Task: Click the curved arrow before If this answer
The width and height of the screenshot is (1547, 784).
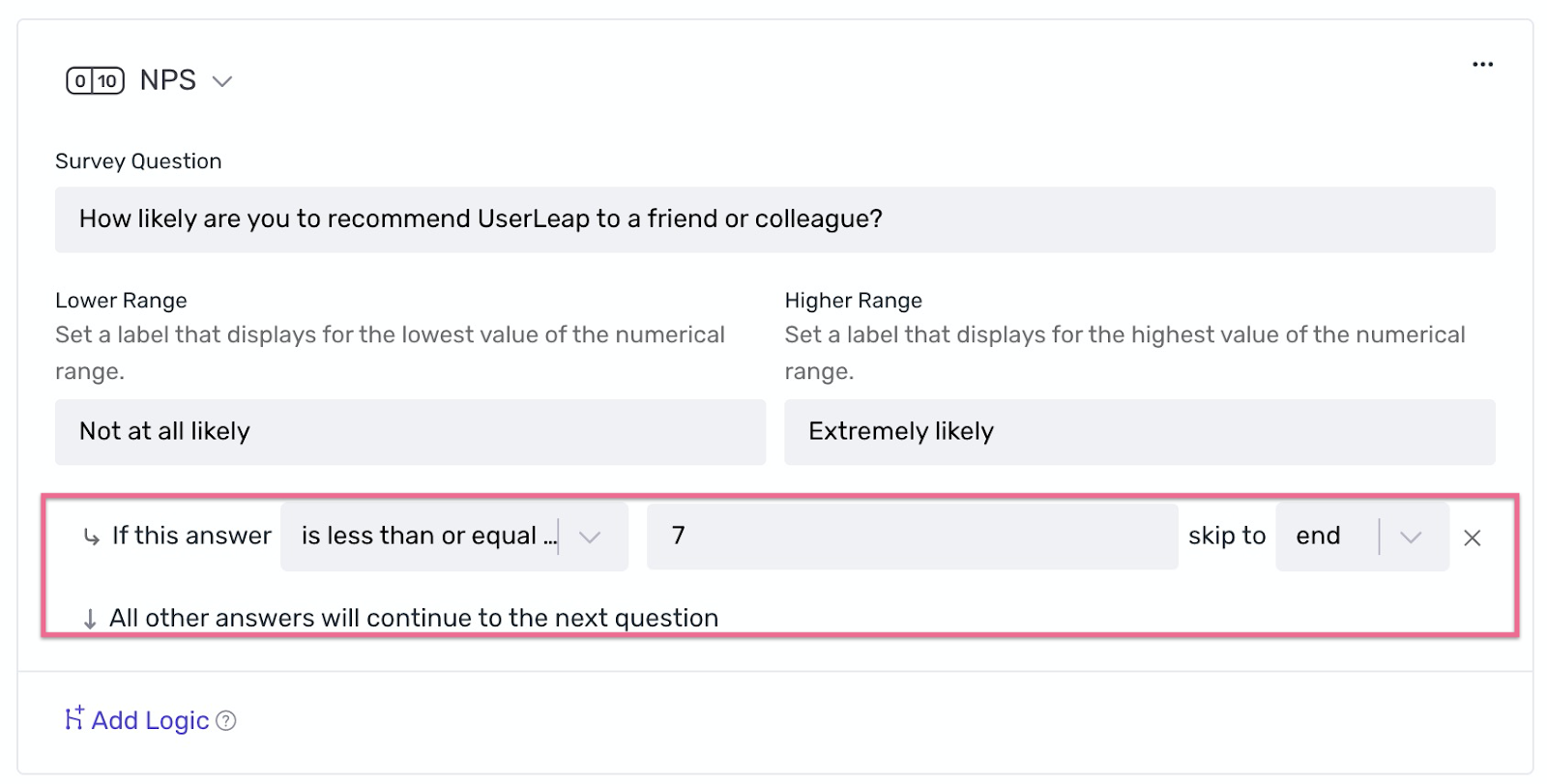Action: [91, 537]
